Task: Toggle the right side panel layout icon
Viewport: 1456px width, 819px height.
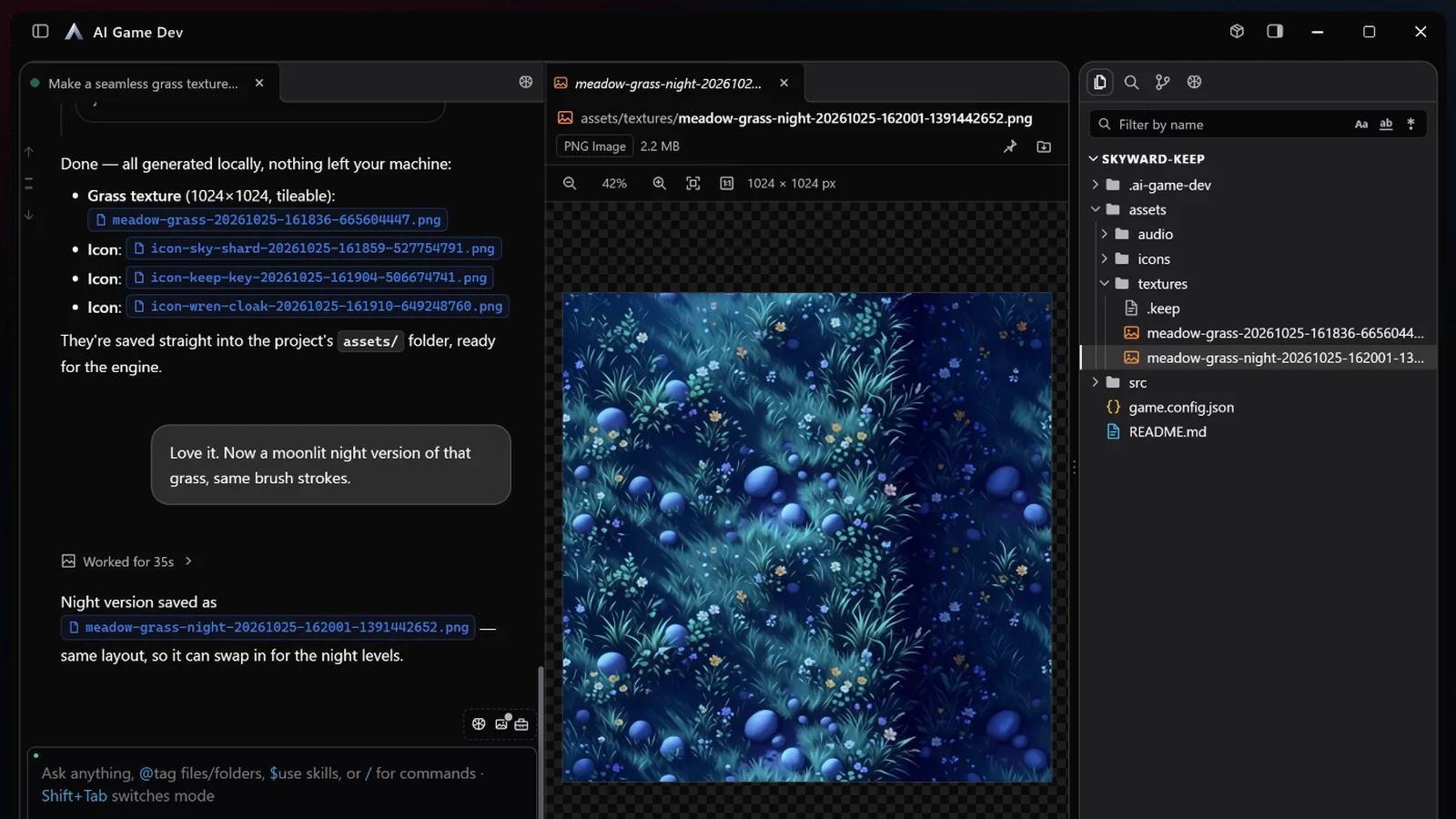Action: 1275,31
